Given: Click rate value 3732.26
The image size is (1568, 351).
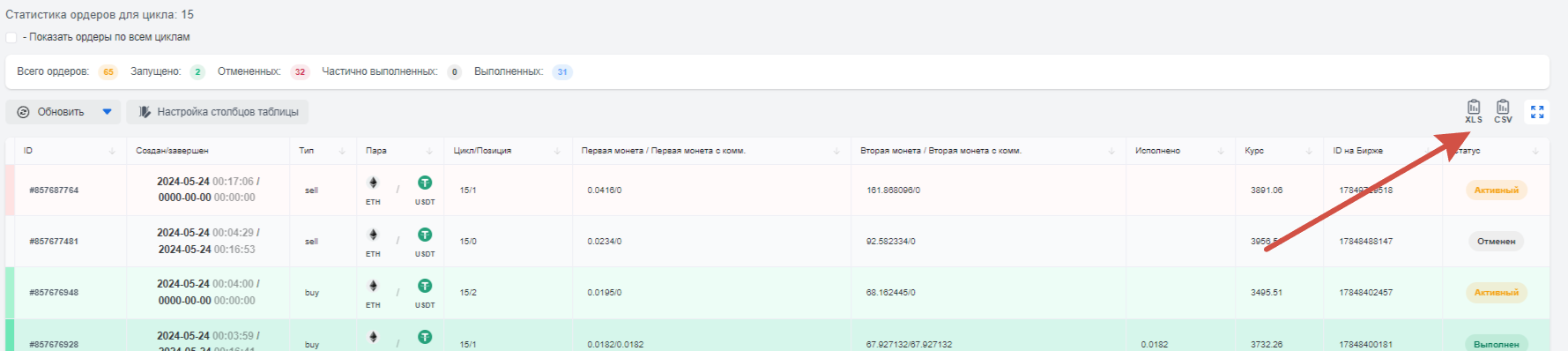Looking at the screenshot, I should (1267, 345).
